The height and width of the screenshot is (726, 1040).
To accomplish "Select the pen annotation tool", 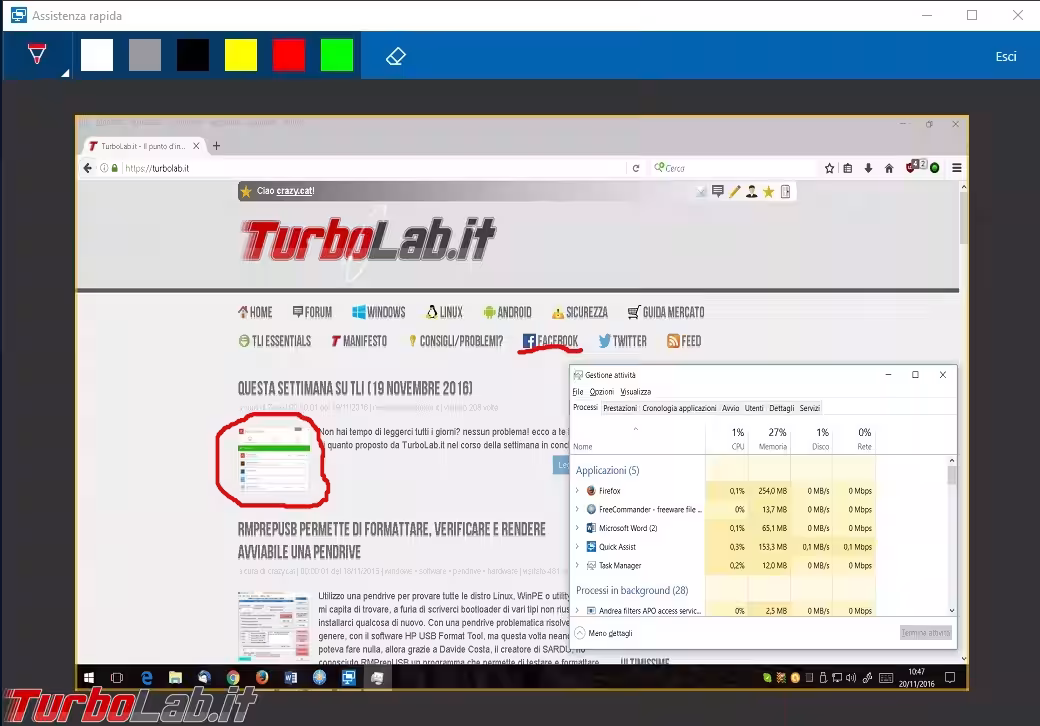I will [x=37, y=55].
